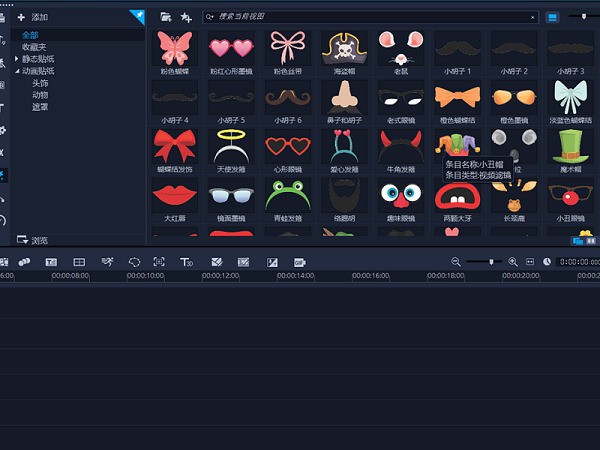Adjust the thumbnail size slider

pyautogui.click(x=583, y=17)
